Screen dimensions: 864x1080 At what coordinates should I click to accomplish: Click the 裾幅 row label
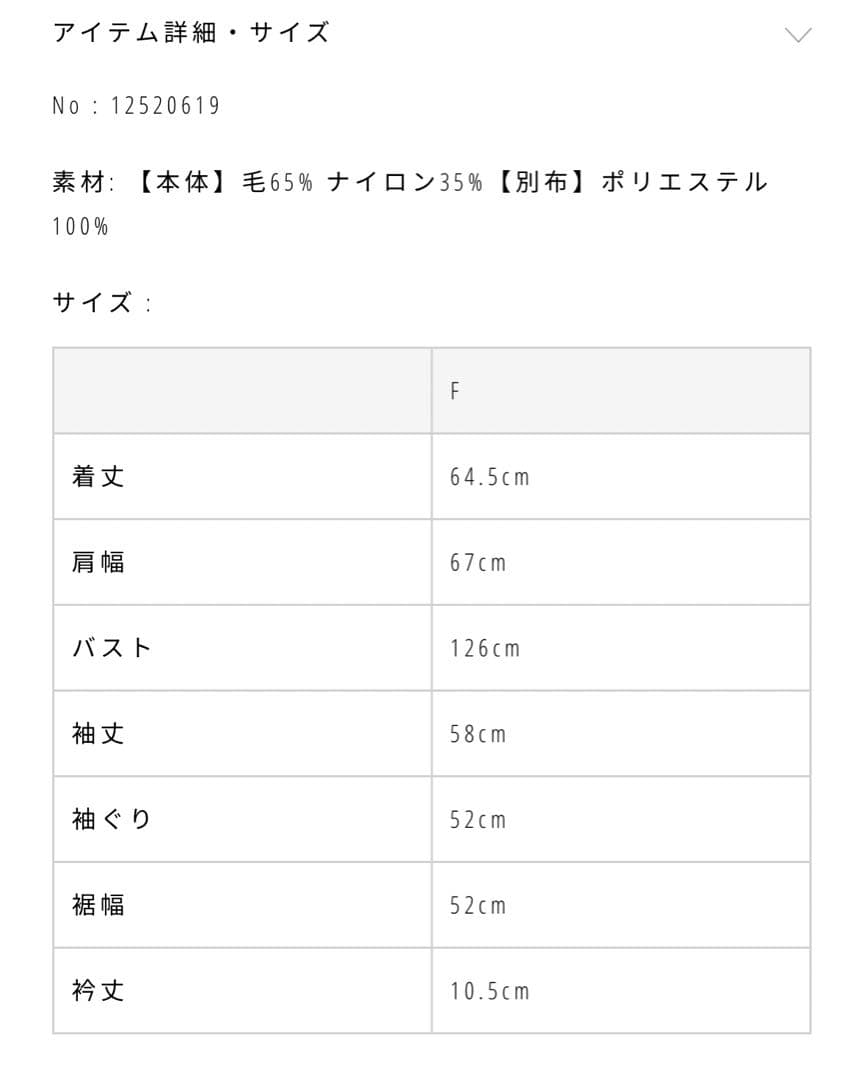tap(98, 905)
